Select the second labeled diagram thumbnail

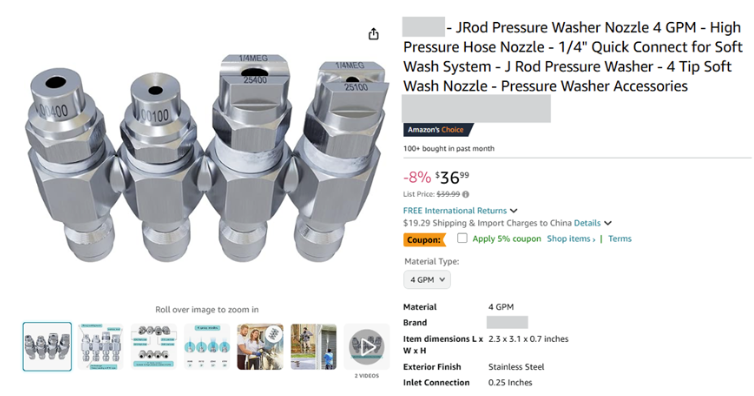101,346
